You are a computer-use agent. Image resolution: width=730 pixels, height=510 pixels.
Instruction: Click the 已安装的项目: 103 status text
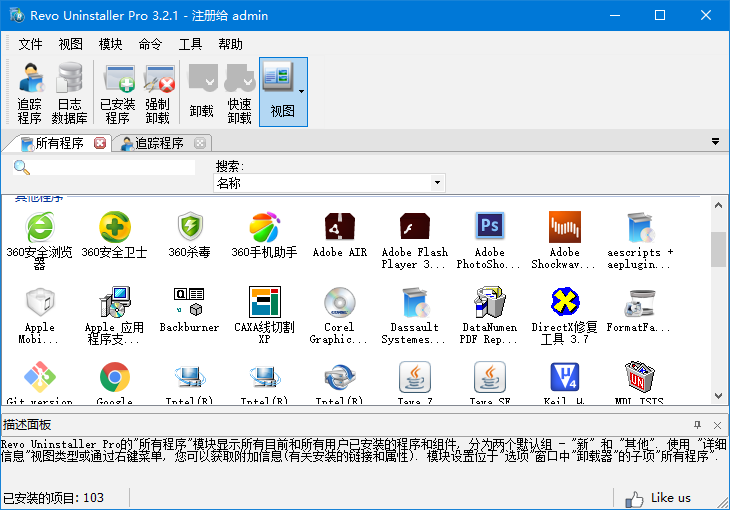point(53,498)
